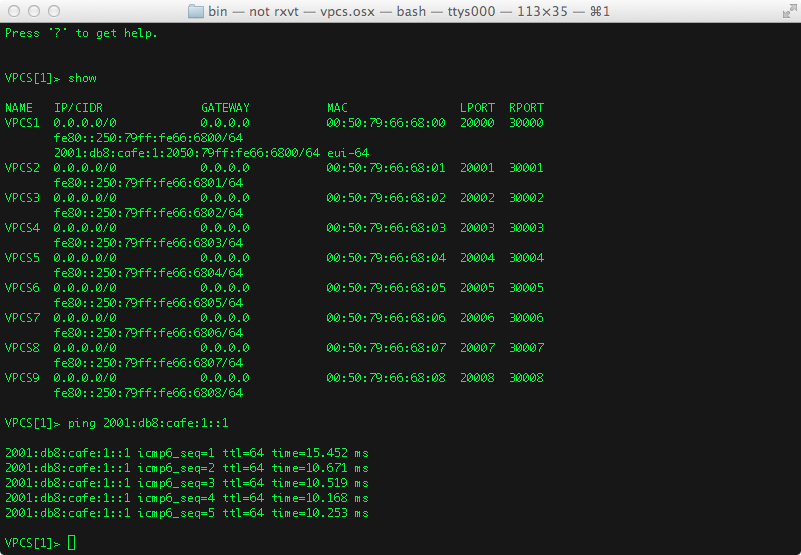Click the VPCS2 name entry
Viewport: 801px width, 555px height.
[x=22, y=168]
